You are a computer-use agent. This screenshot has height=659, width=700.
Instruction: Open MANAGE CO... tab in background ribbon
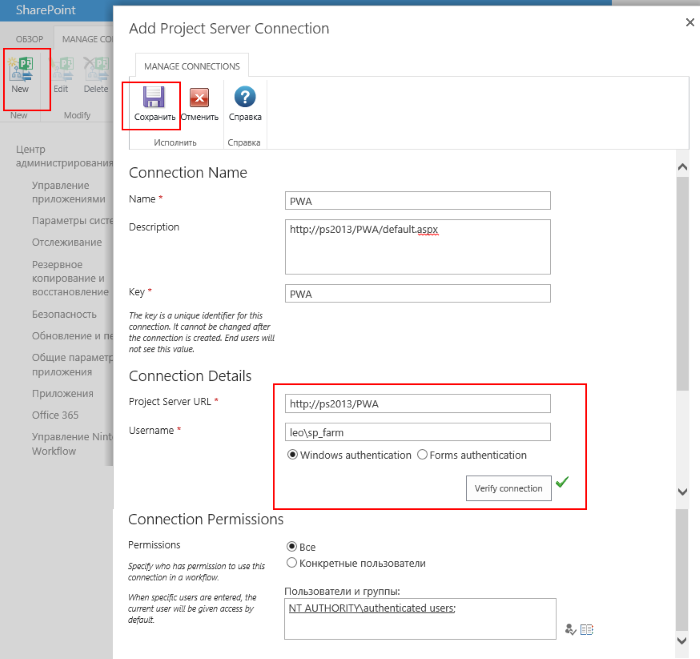87,39
